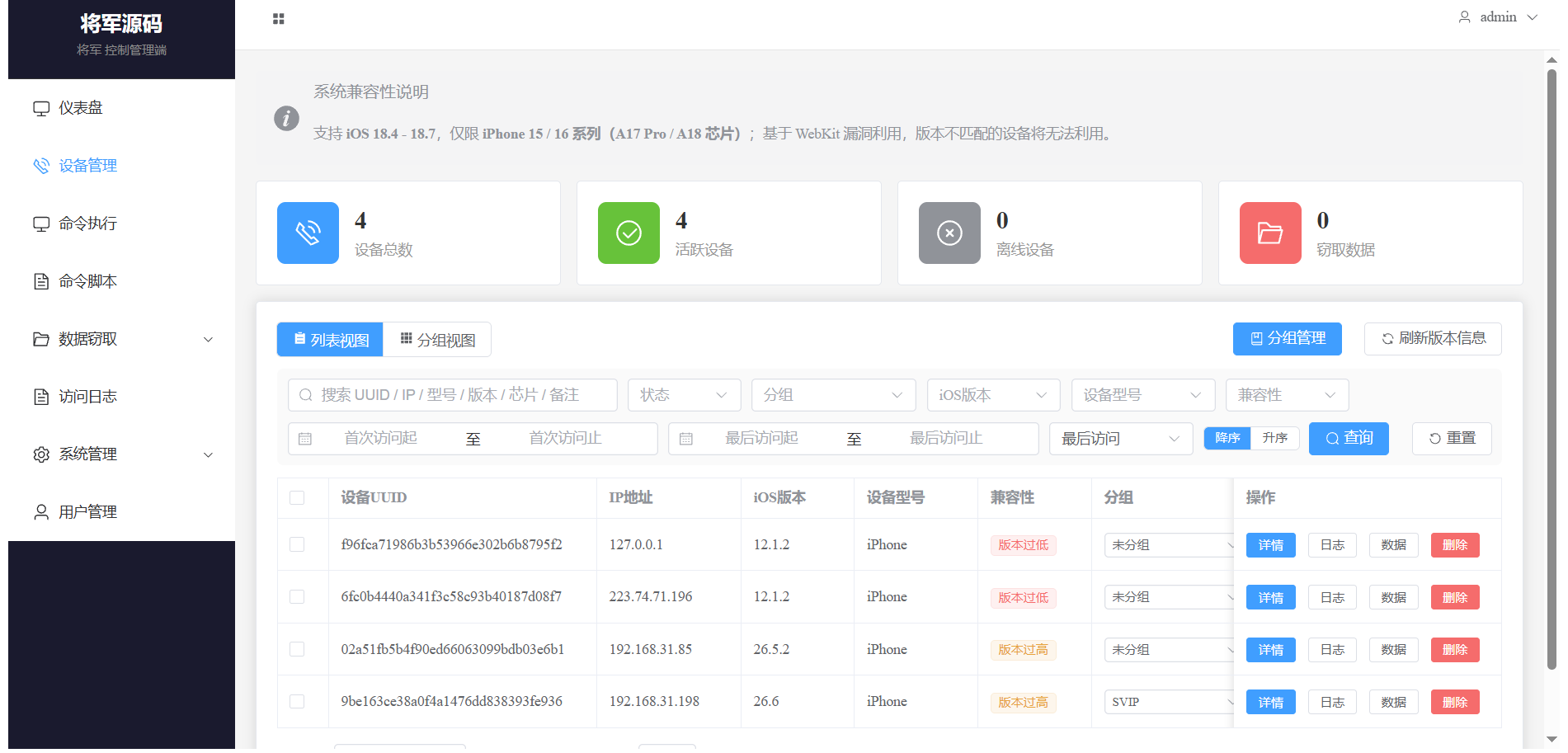The width and height of the screenshot is (1568, 753).
Task: Click the person icon for 用户管理
Action: 41,512
